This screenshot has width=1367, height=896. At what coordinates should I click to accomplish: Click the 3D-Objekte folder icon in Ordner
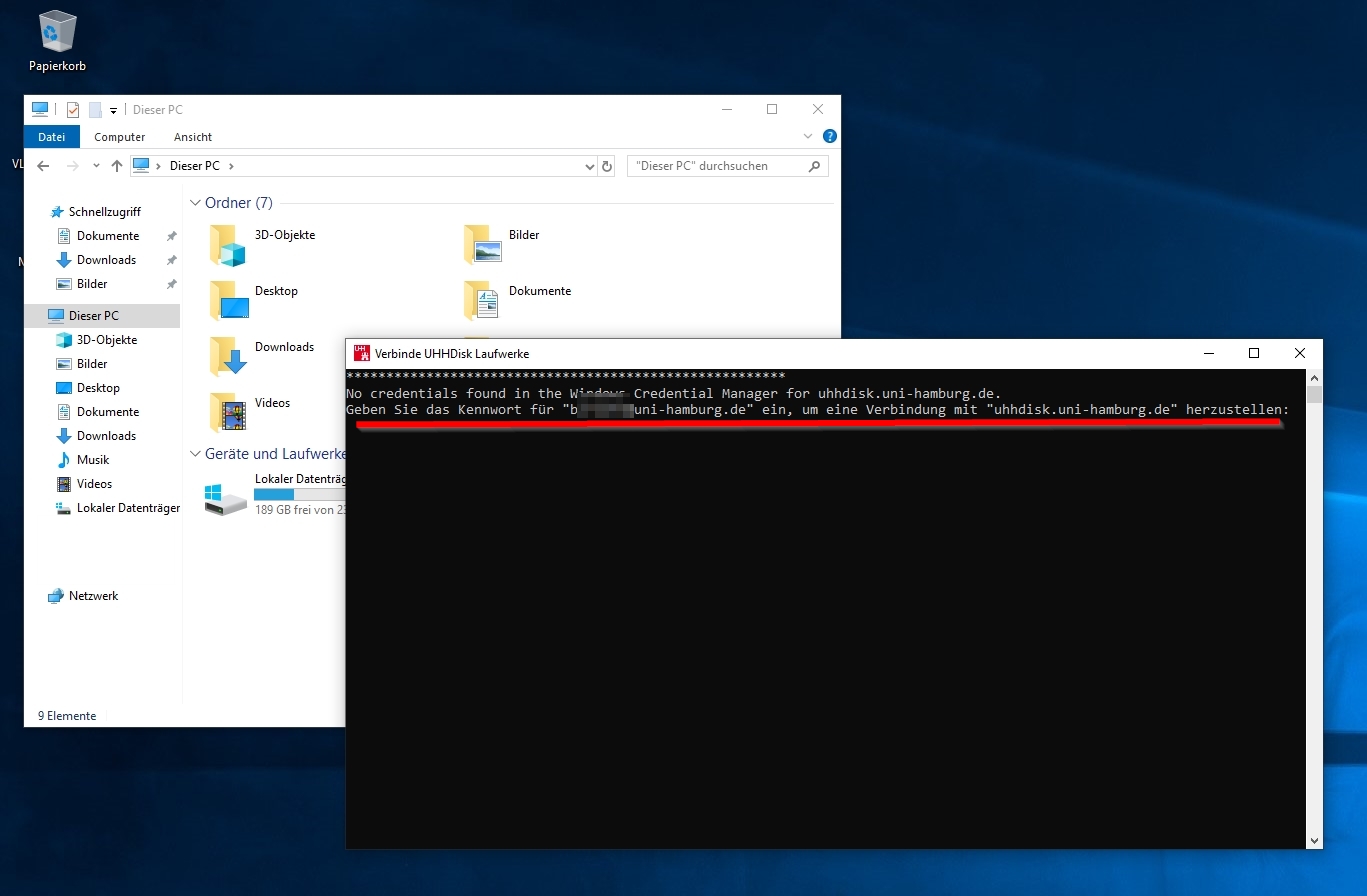tap(228, 245)
